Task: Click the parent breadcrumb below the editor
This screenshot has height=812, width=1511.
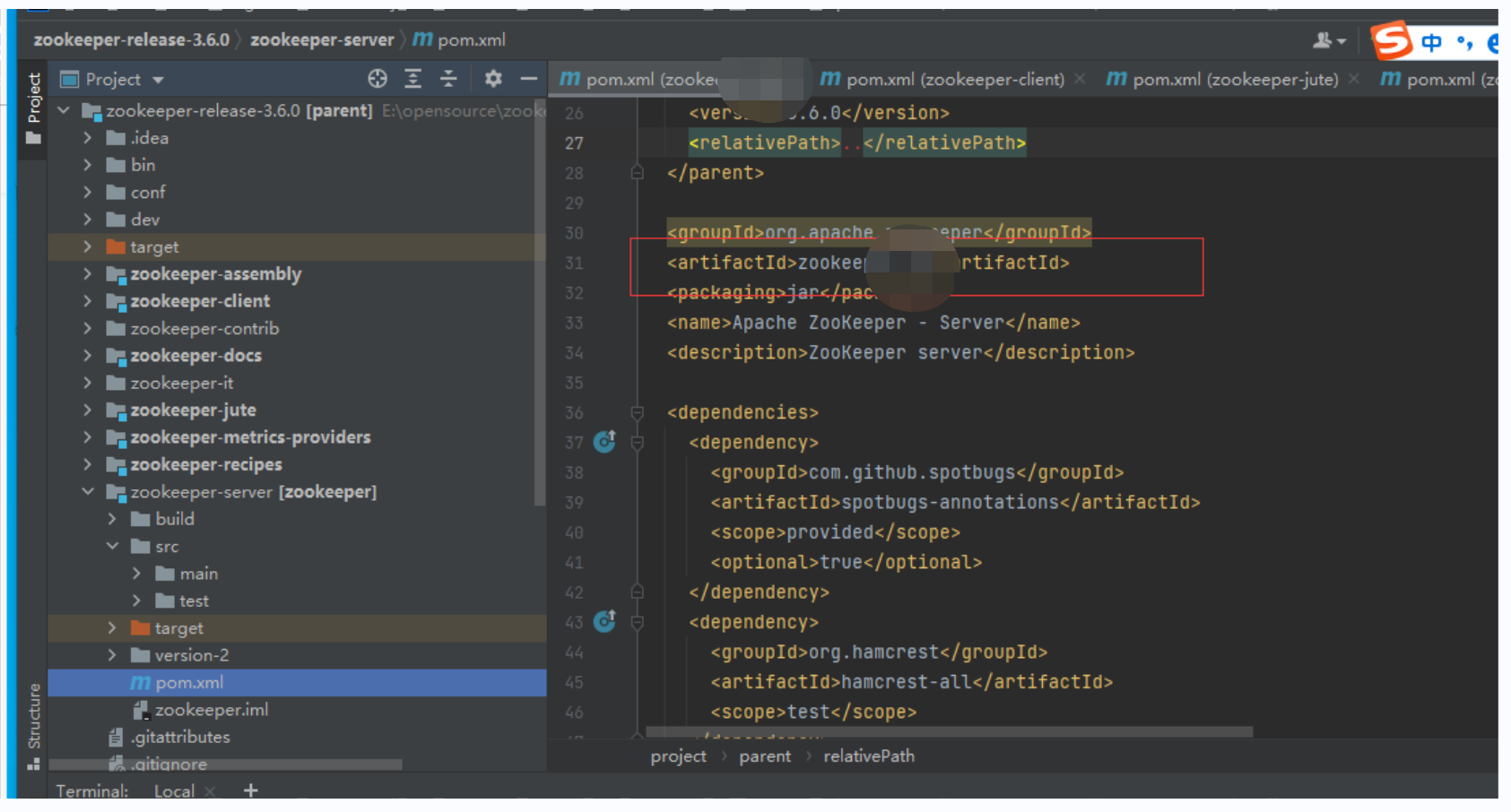Action: point(765,756)
